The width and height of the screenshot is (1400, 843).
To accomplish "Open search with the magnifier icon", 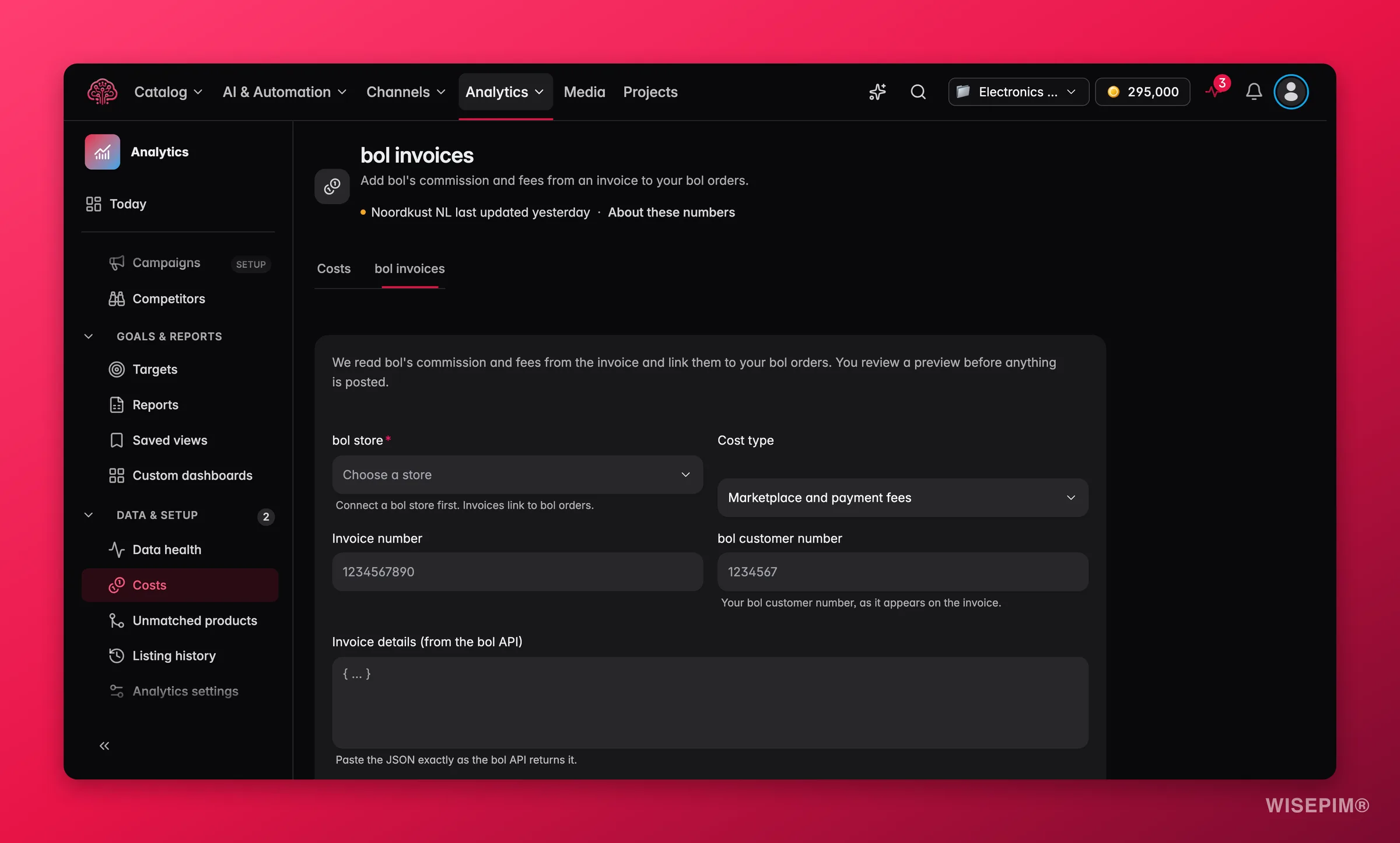I will (x=918, y=92).
